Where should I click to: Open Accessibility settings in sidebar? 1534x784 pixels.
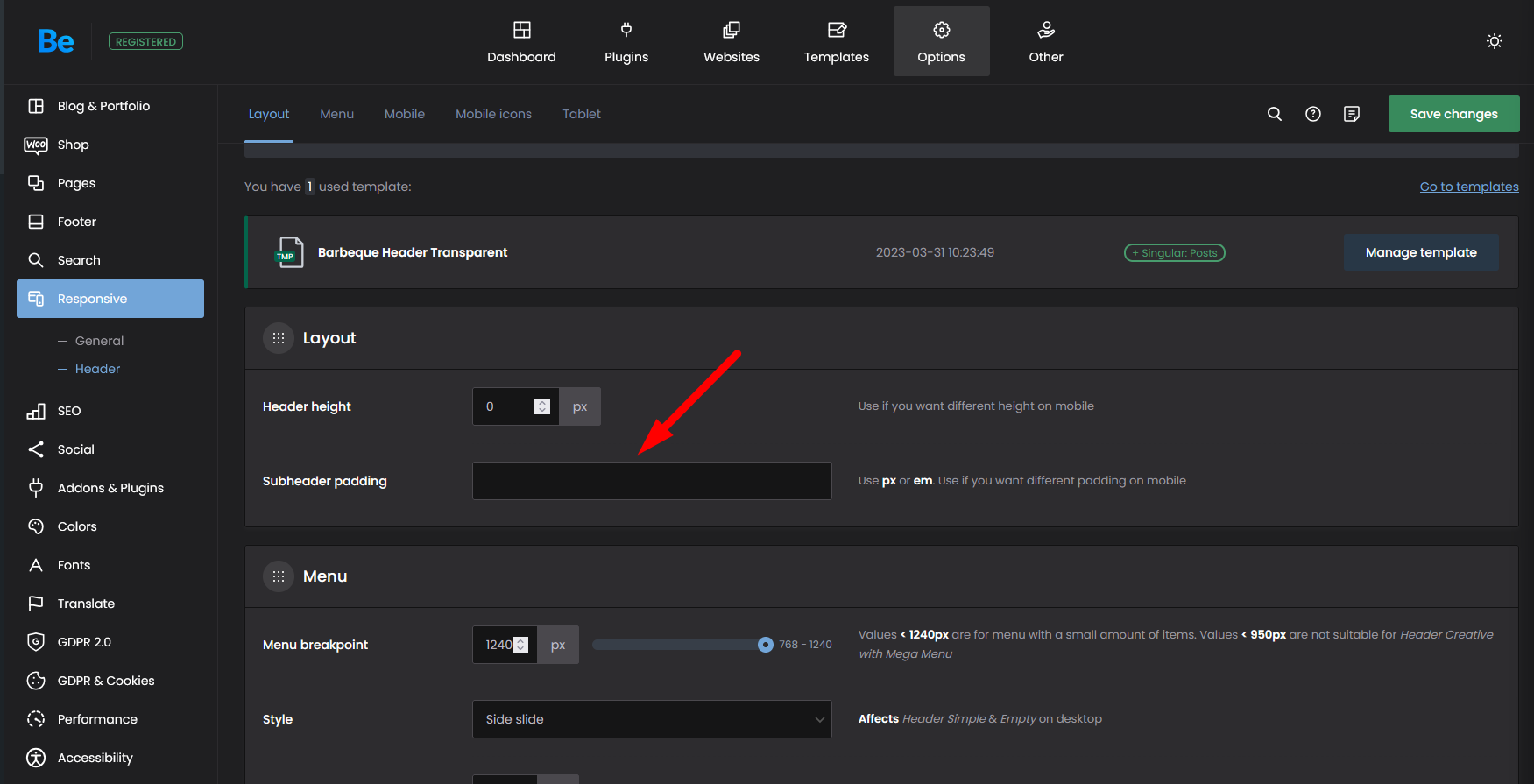(x=110, y=758)
